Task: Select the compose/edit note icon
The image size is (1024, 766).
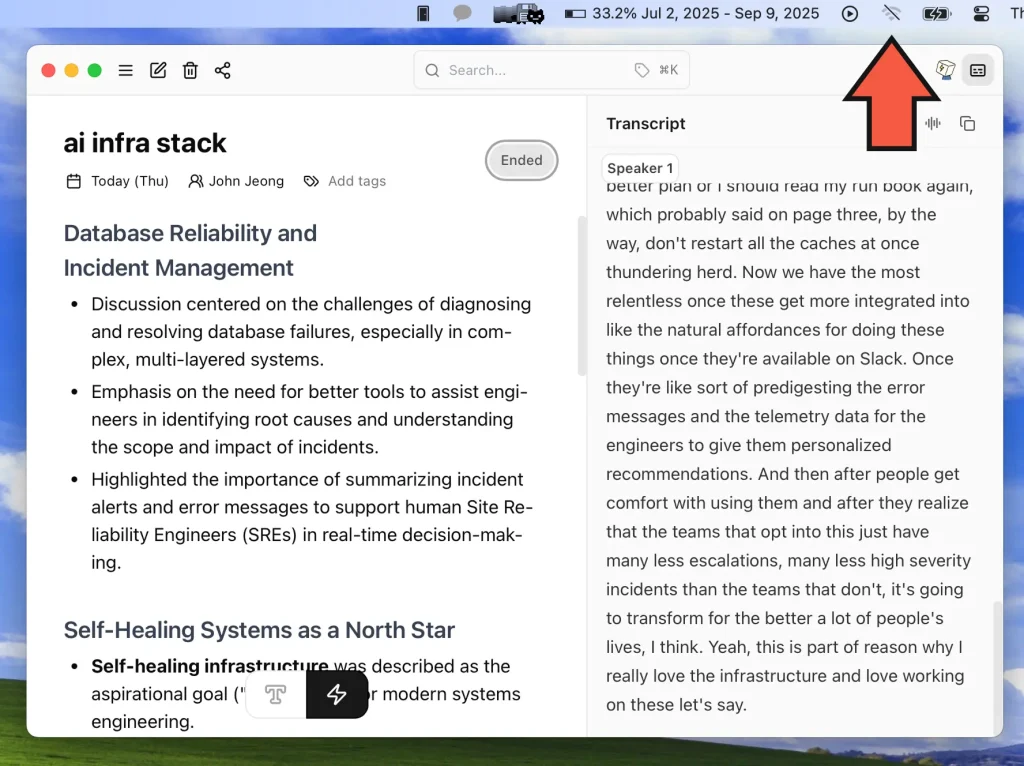Action: point(158,70)
